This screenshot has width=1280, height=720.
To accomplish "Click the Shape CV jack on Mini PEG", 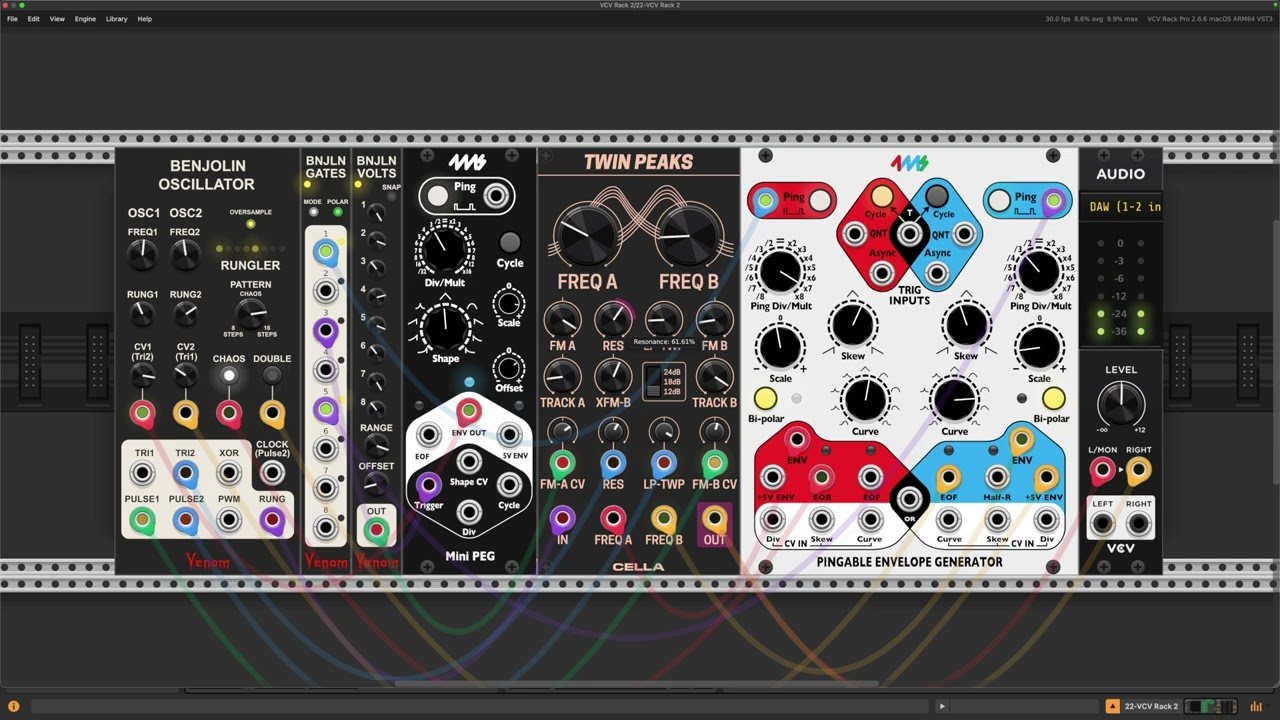I will (x=469, y=461).
